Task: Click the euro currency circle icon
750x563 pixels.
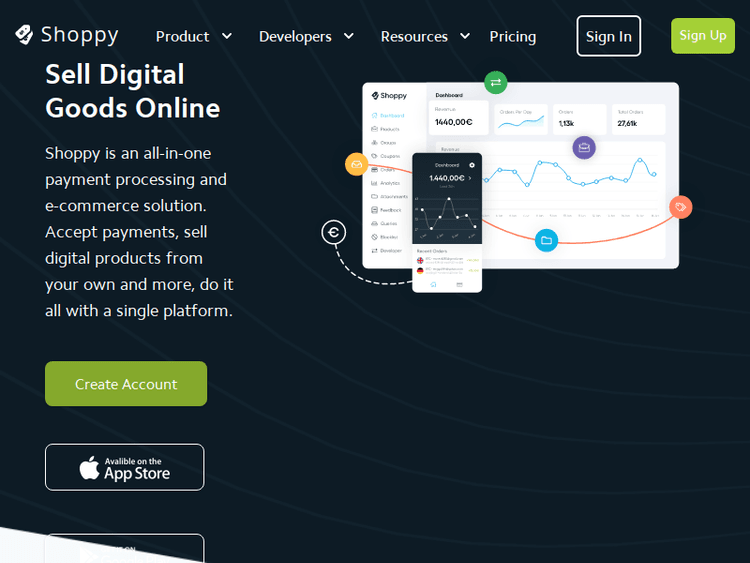Action: click(x=333, y=232)
